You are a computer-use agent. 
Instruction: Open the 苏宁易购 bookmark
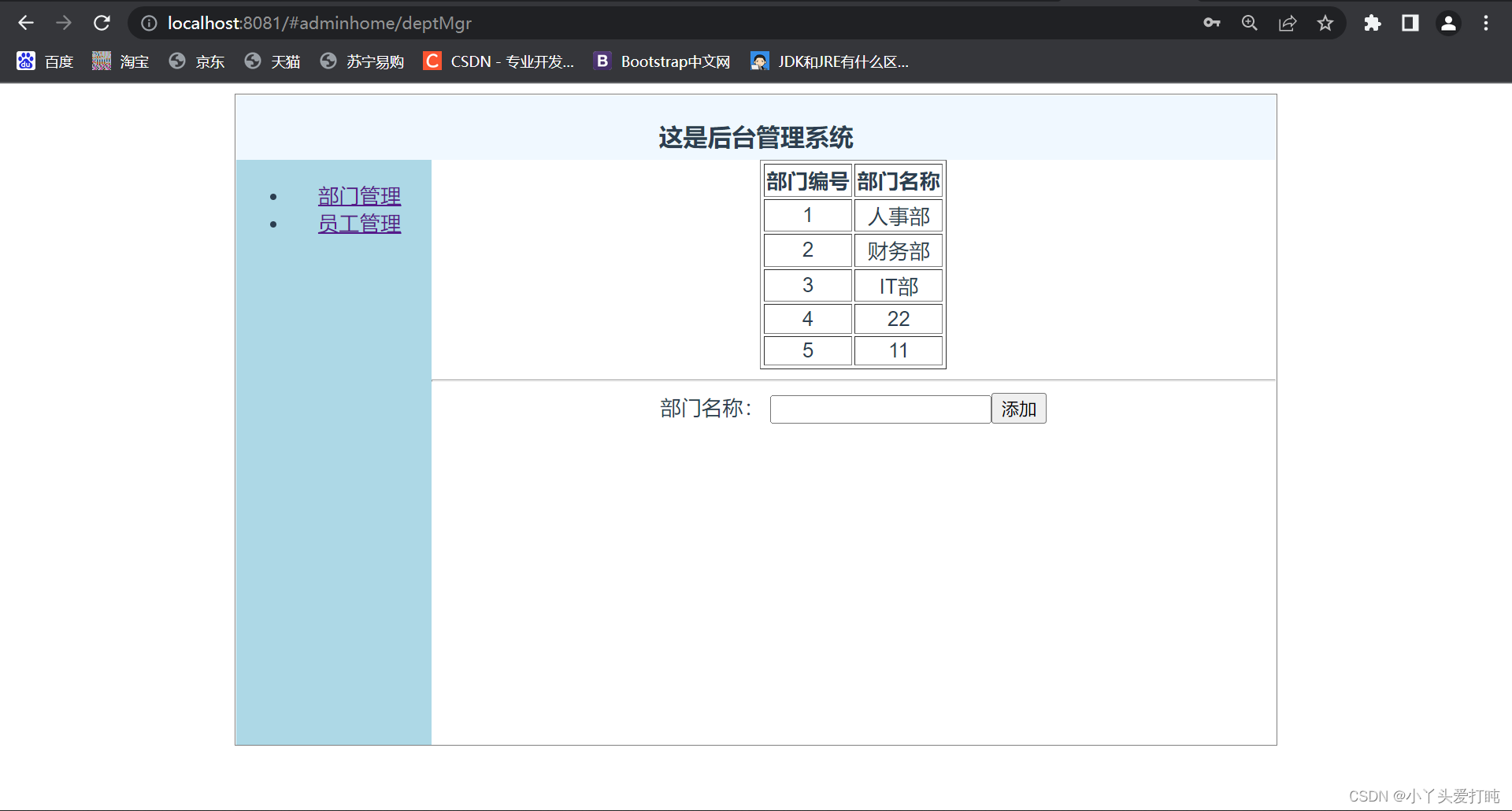[362, 61]
